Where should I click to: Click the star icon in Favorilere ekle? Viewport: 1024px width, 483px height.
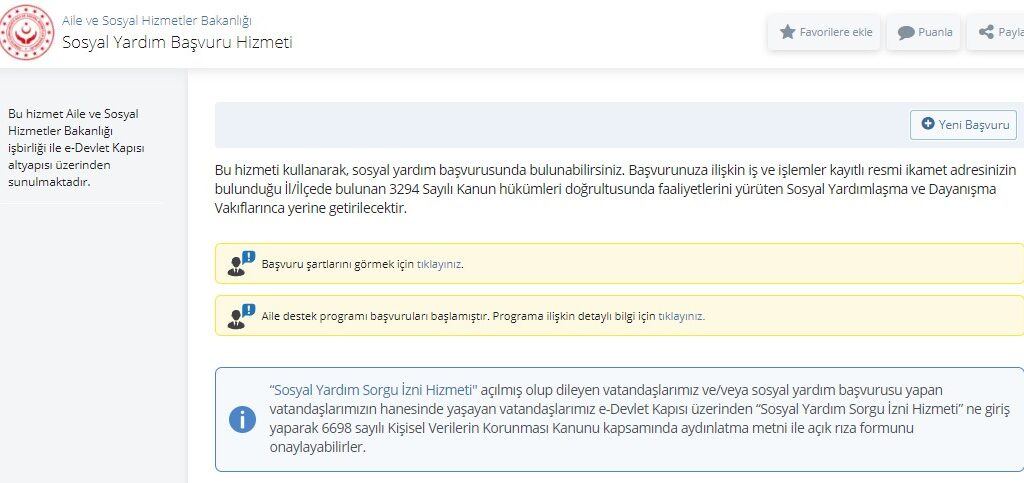click(x=788, y=32)
